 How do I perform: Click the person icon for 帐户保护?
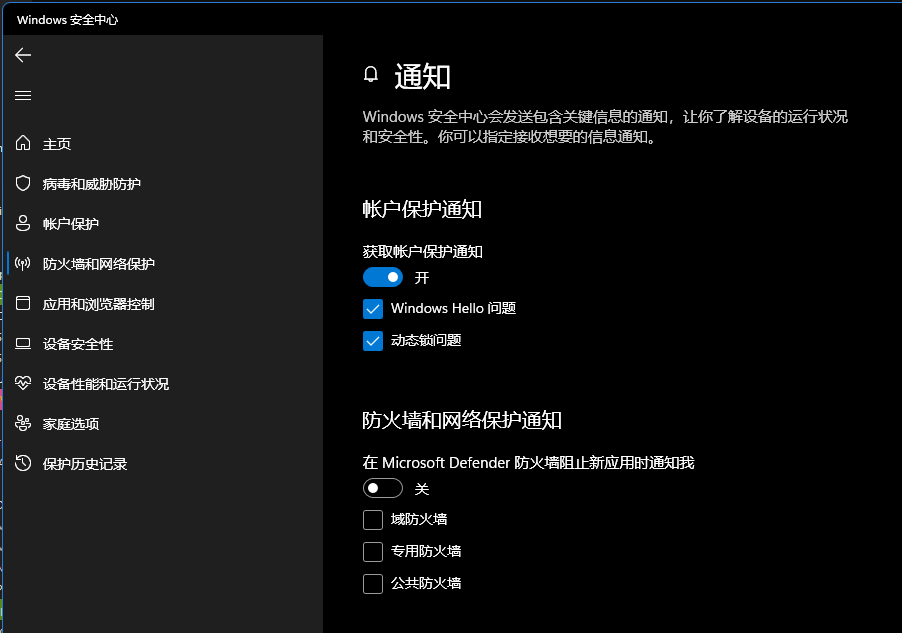(23, 223)
